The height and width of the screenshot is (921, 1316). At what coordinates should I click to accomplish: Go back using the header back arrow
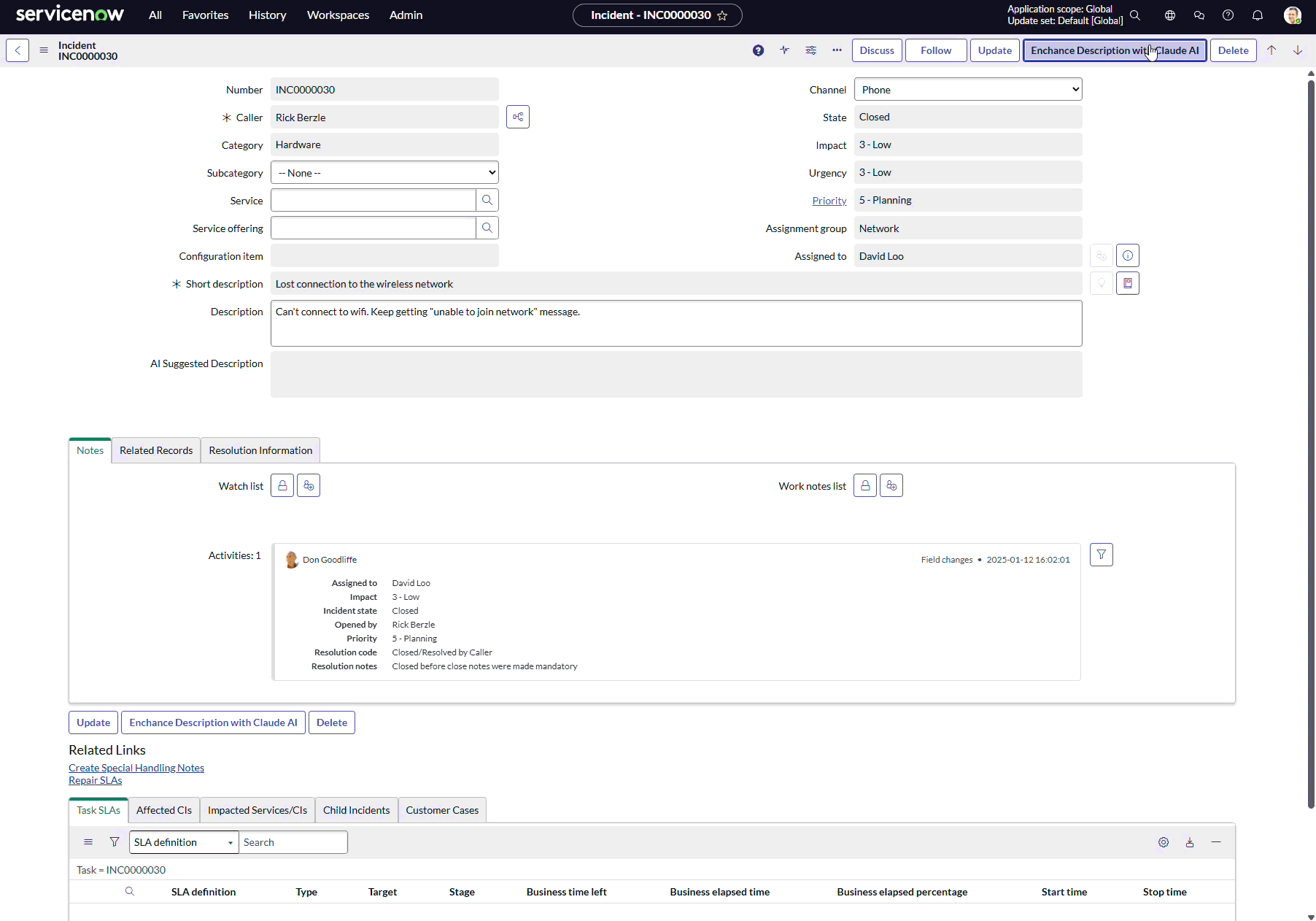pyautogui.click(x=18, y=50)
